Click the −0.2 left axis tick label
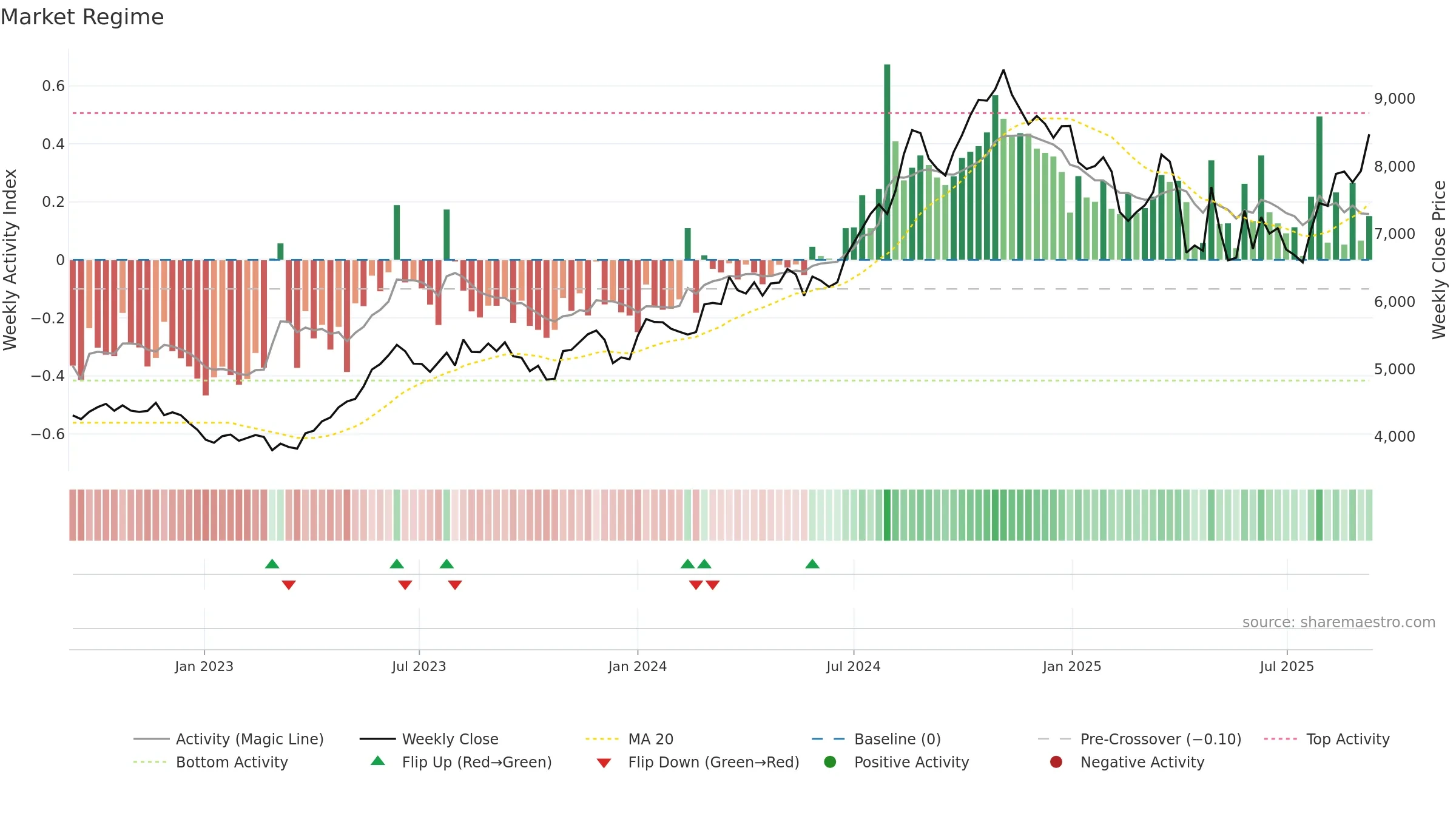Screen dimensions: 1456x819 coord(48,318)
